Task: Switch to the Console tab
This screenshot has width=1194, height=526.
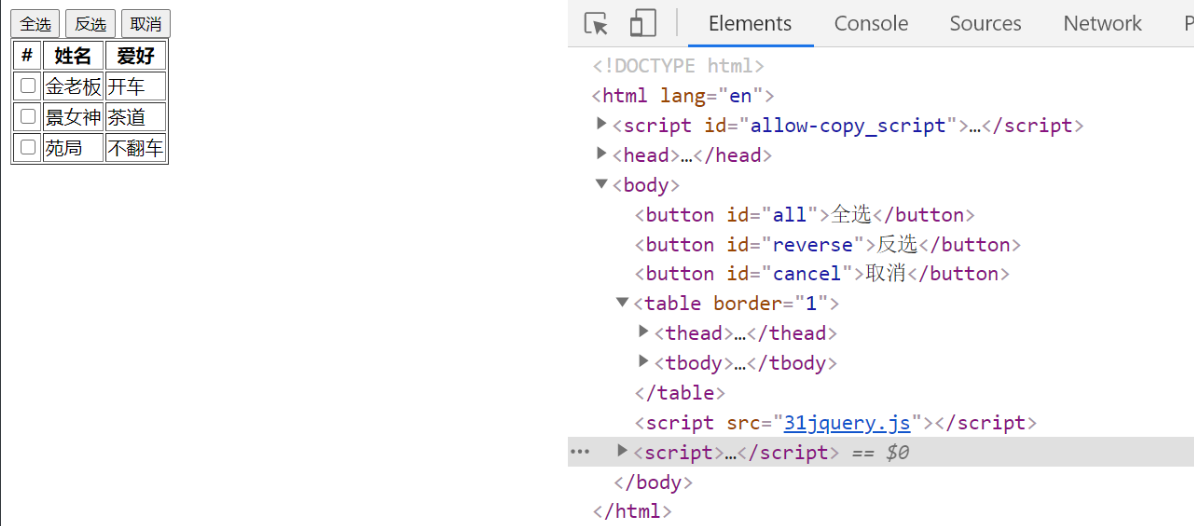Action: [x=871, y=24]
